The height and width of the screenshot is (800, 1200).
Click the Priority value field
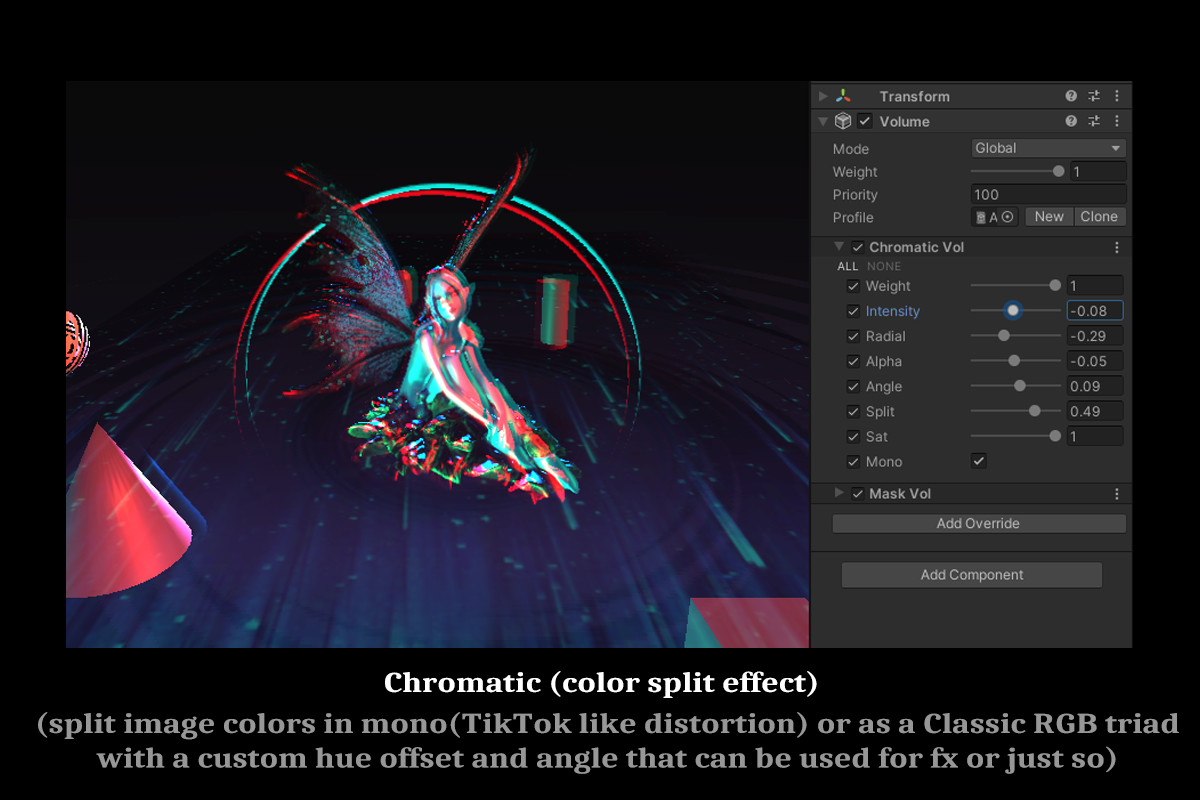point(1047,194)
